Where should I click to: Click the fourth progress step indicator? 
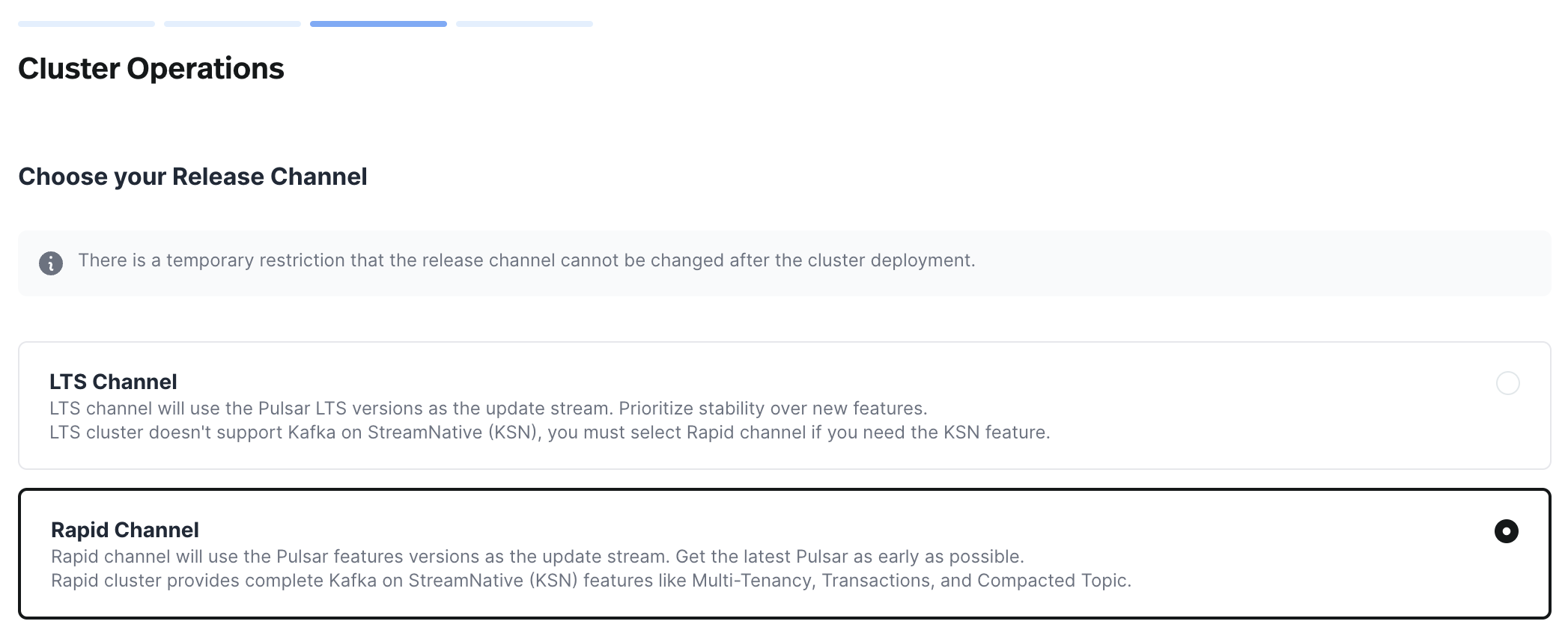pyautogui.click(x=524, y=23)
